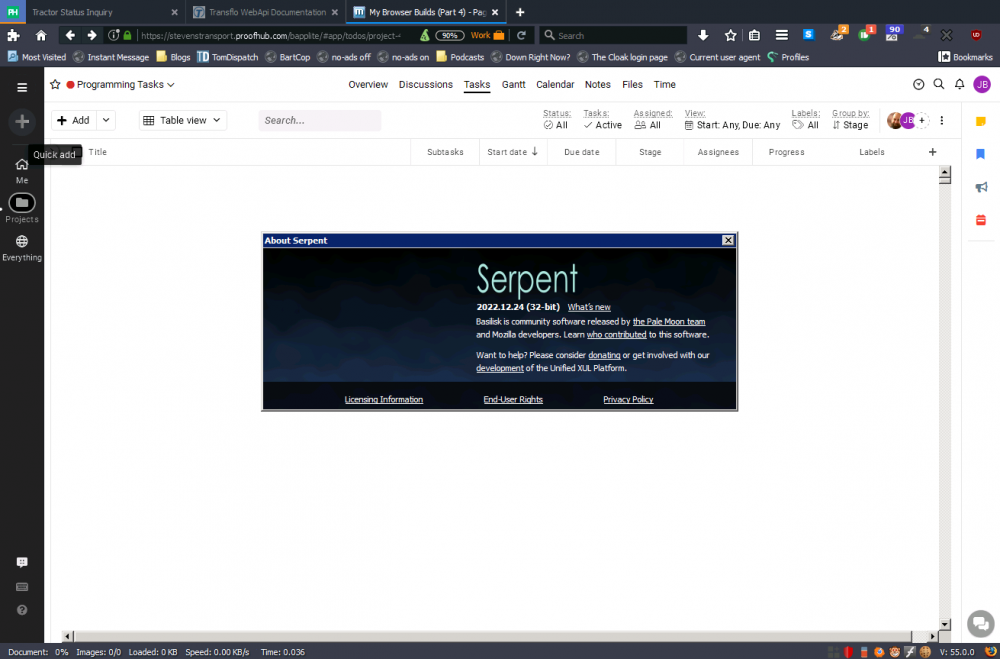Expand the Add button dropdown arrow
Viewport: 1000px width, 659px height.
[x=105, y=120]
